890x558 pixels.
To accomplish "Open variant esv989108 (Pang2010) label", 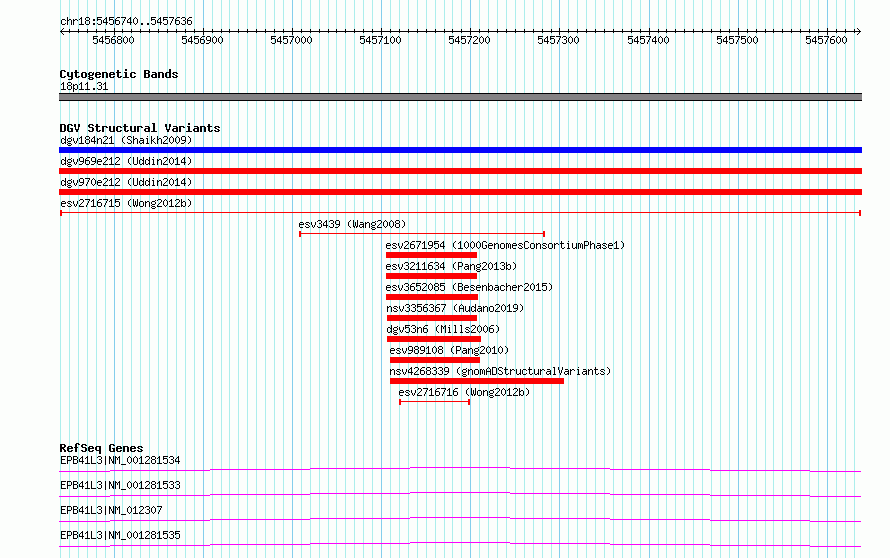I will (x=449, y=350).
